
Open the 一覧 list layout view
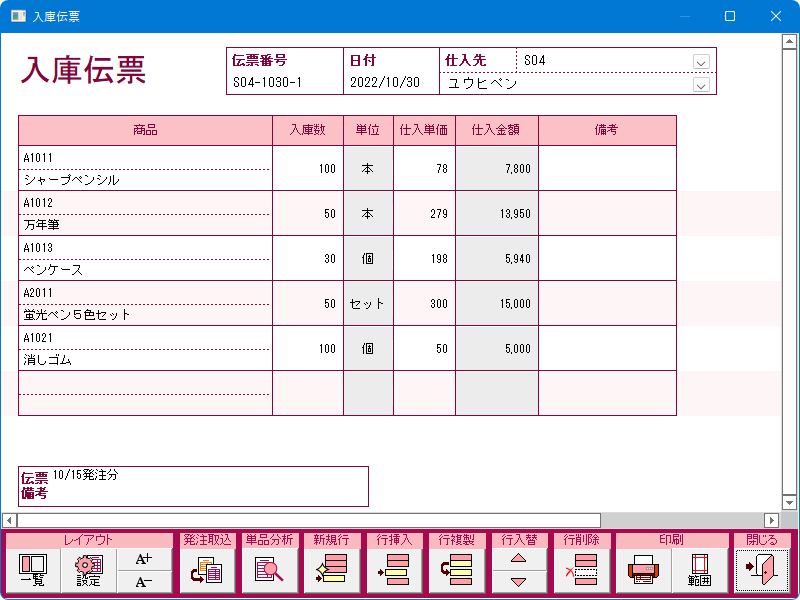[33, 570]
